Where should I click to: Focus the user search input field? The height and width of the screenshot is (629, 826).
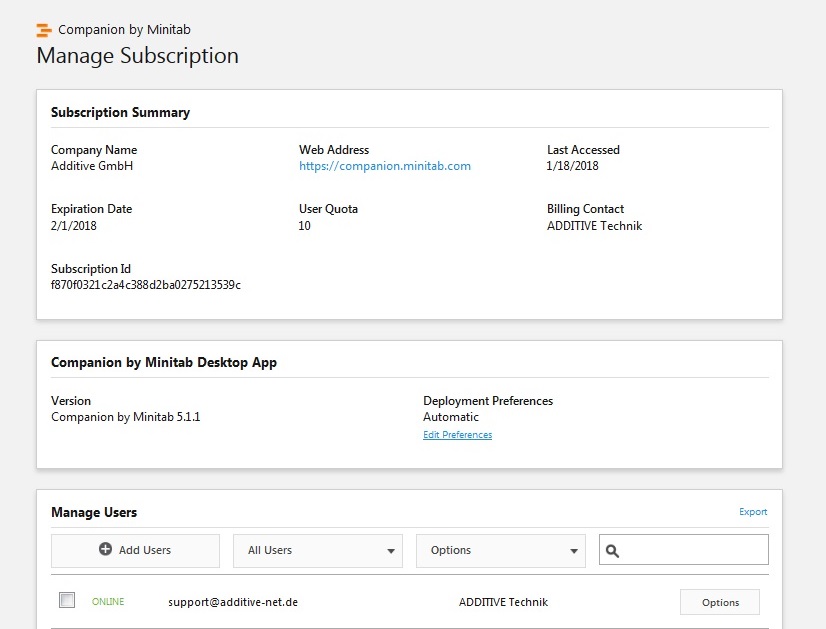point(684,549)
